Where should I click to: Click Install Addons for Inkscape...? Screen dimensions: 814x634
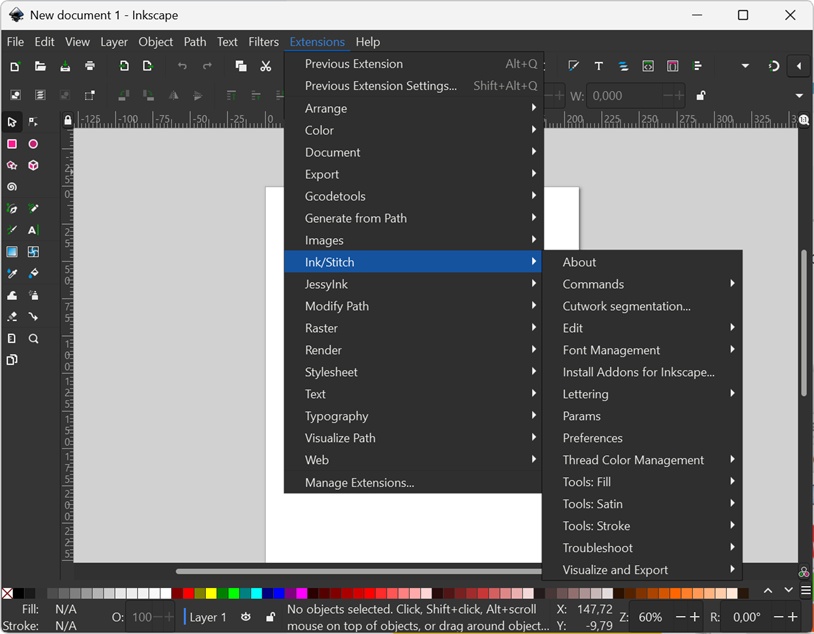pos(642,372)
